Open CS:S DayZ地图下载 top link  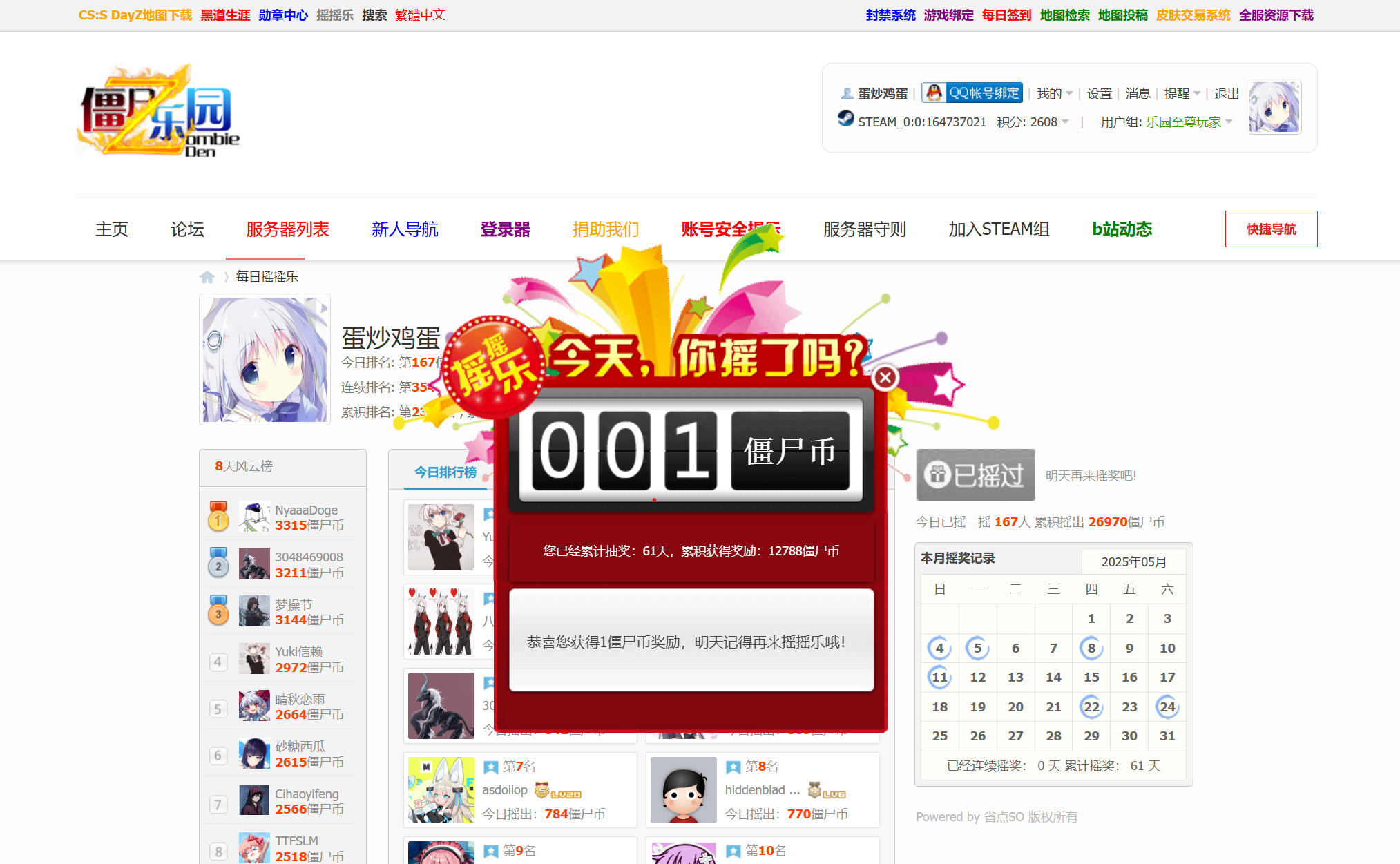pyautogui.click(x=135, y=15)
